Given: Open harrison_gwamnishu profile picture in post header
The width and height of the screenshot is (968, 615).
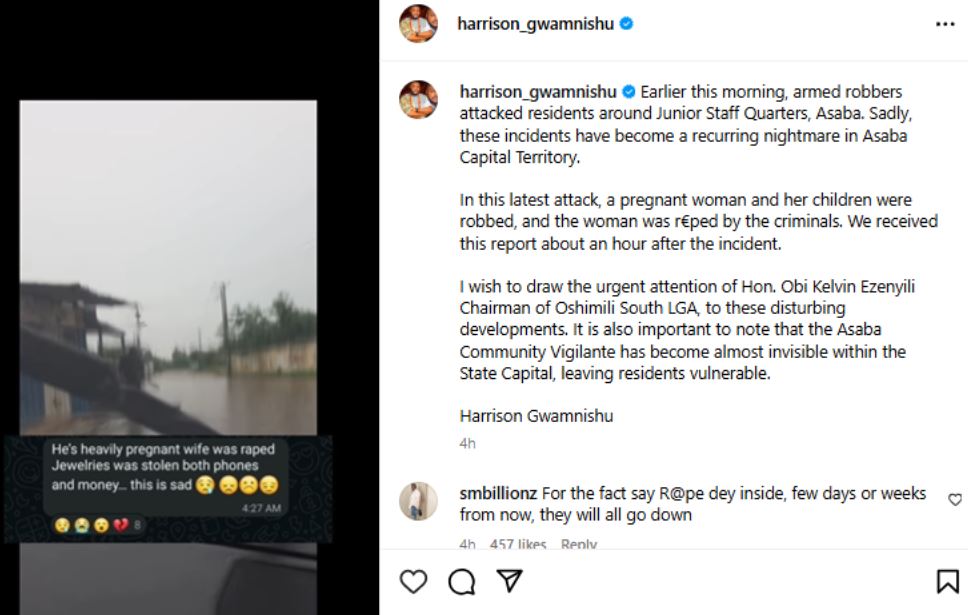Looking at the screenshot, I should point(419,24).
